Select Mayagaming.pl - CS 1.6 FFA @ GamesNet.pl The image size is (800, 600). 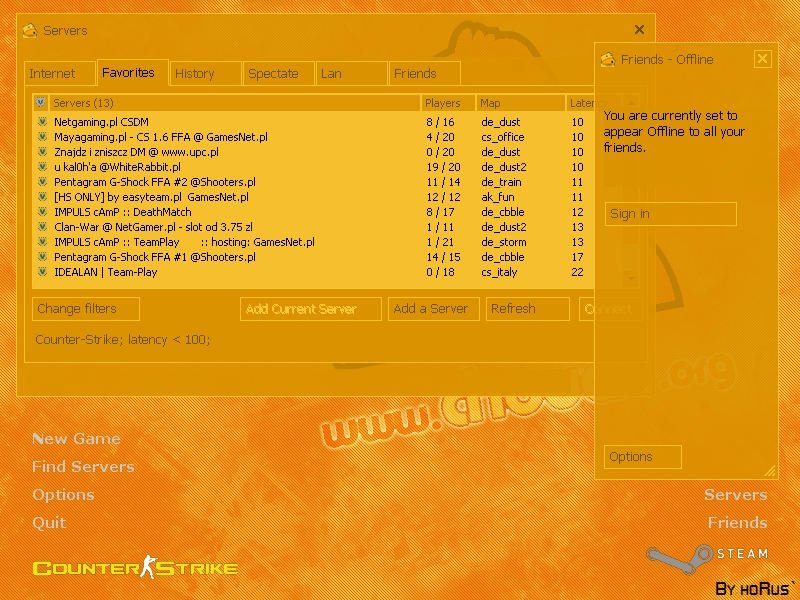click(x=161, y=137)
